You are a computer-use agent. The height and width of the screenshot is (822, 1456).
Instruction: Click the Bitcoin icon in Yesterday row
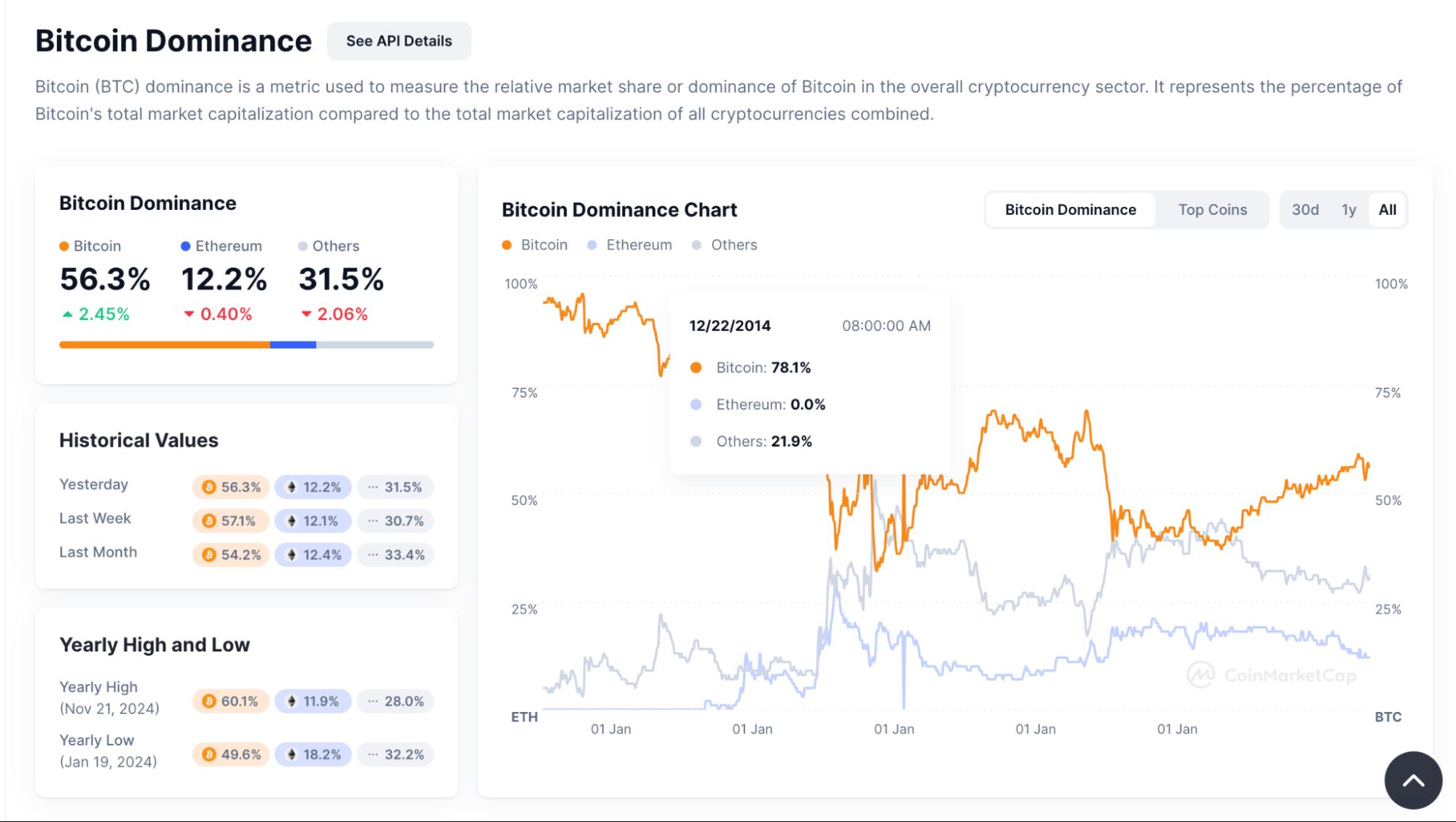(x=209, y=487)
